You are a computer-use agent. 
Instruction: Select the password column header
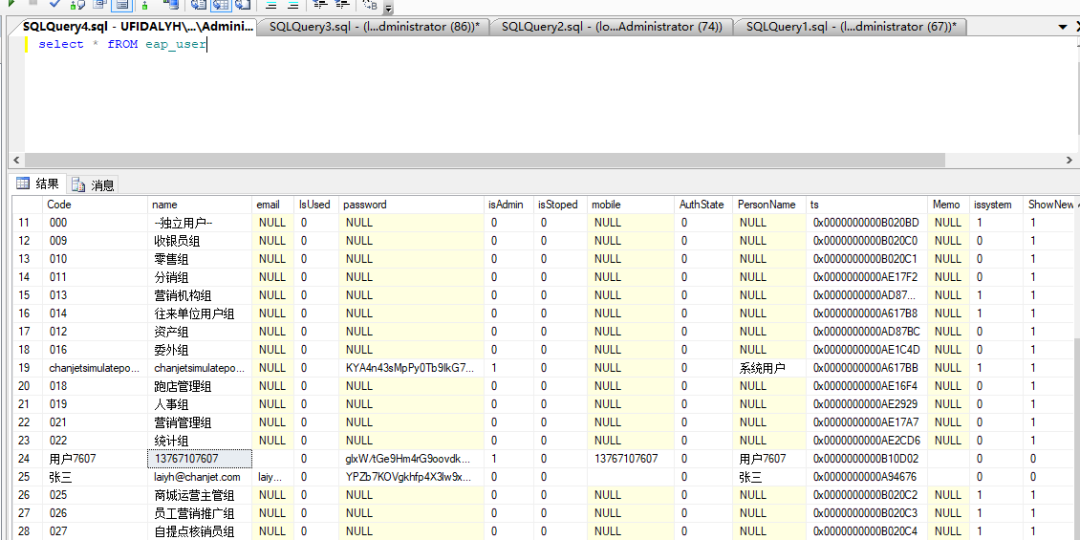pyautogui.click(x=412, y=205)
